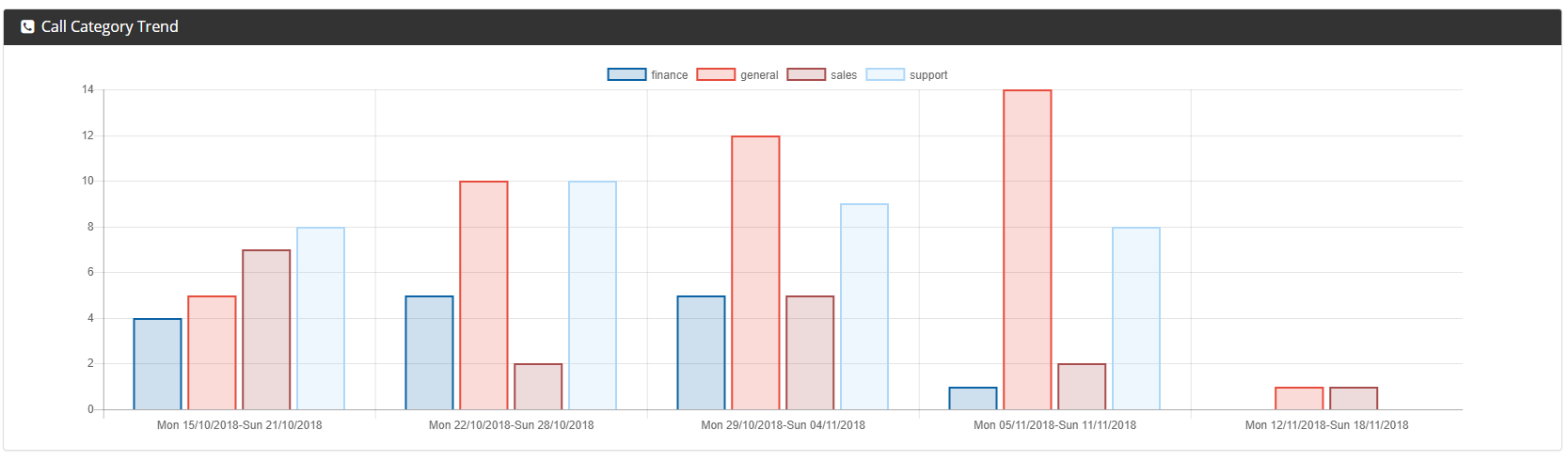Click the Call Category Trend header title
The image size is (1568, 462).
pos(110,26)
